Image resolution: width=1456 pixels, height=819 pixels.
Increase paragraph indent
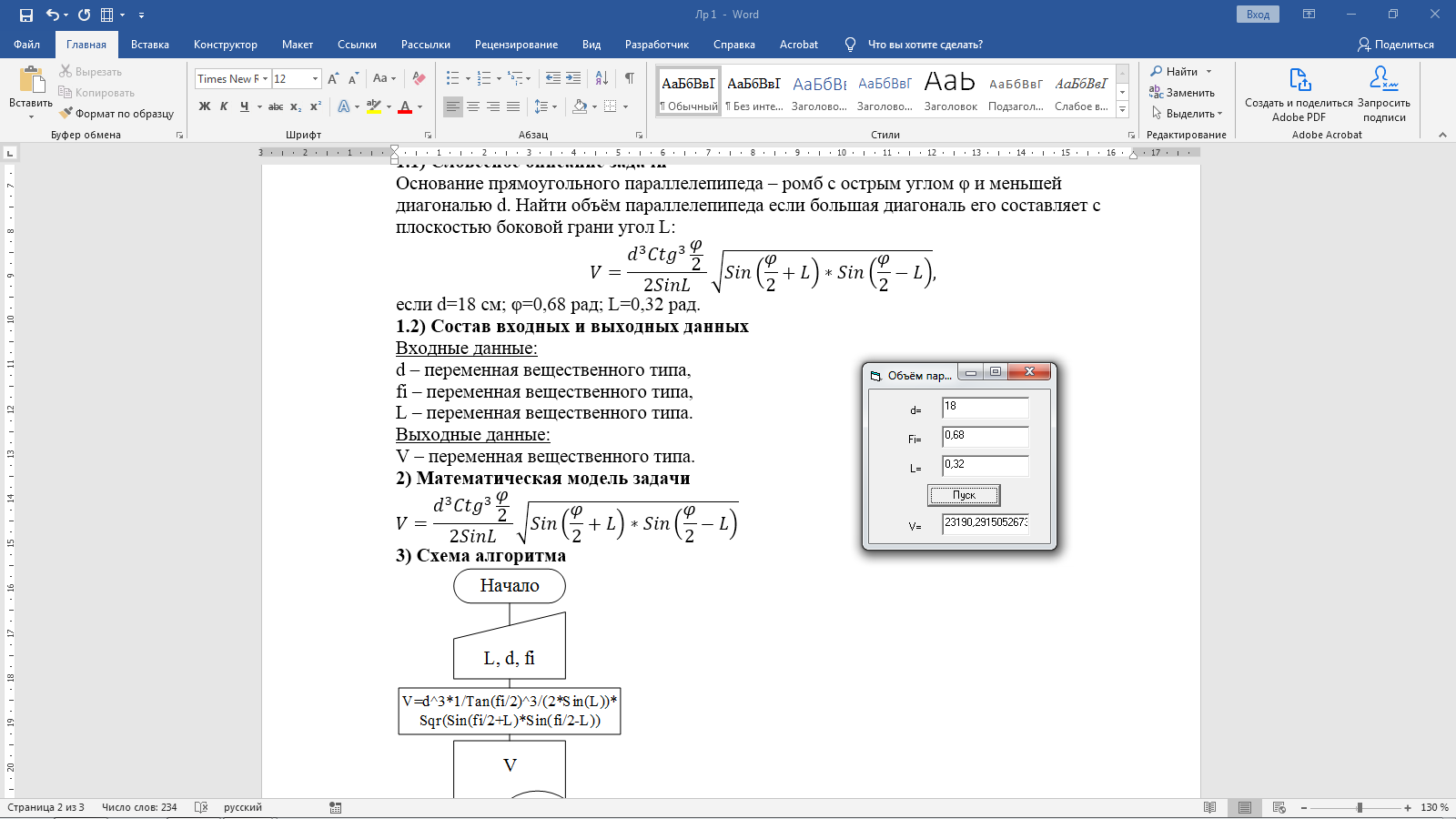(573, 78)
